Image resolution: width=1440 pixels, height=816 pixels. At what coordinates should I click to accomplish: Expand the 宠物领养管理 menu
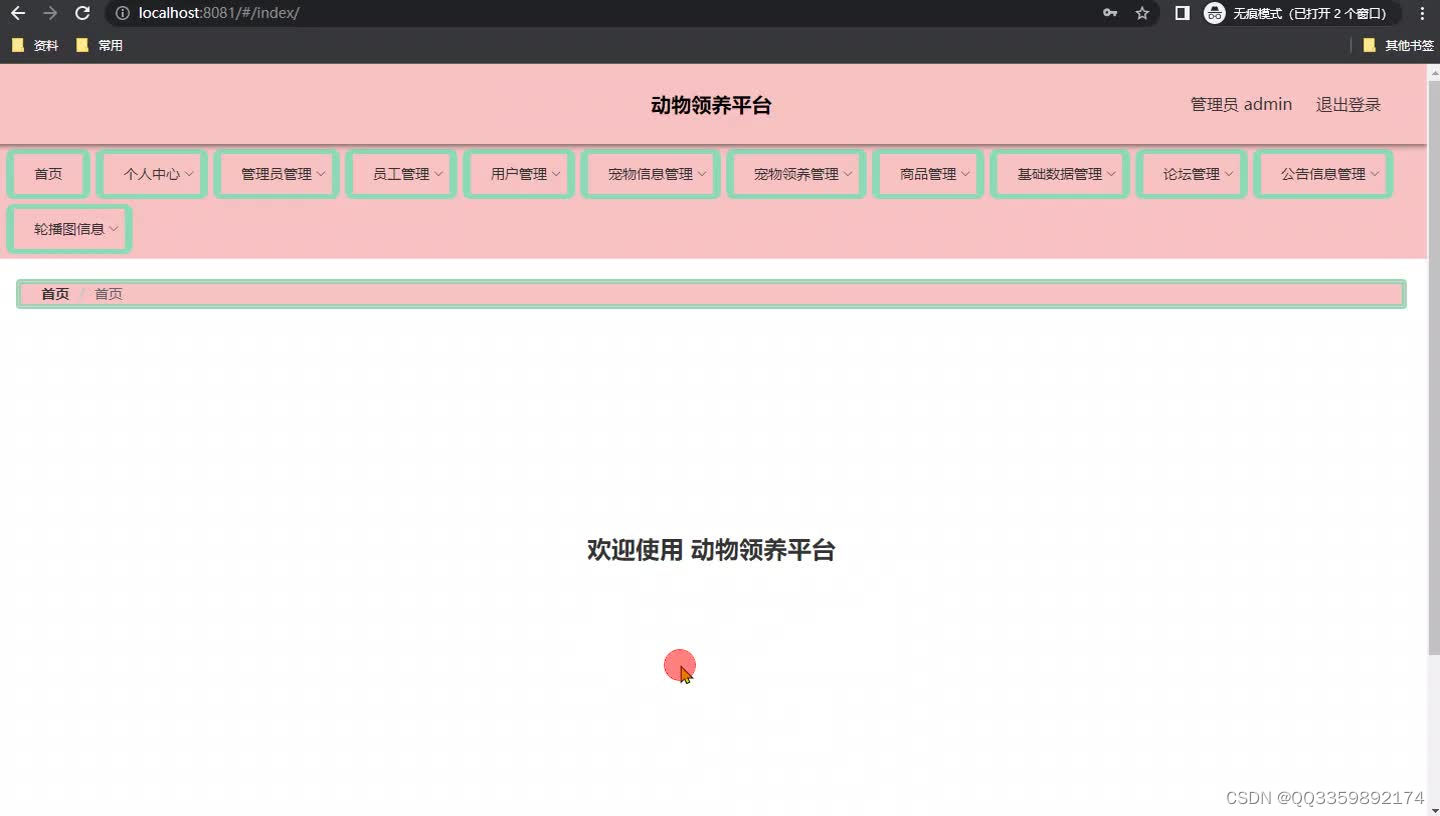click(797, 174)
